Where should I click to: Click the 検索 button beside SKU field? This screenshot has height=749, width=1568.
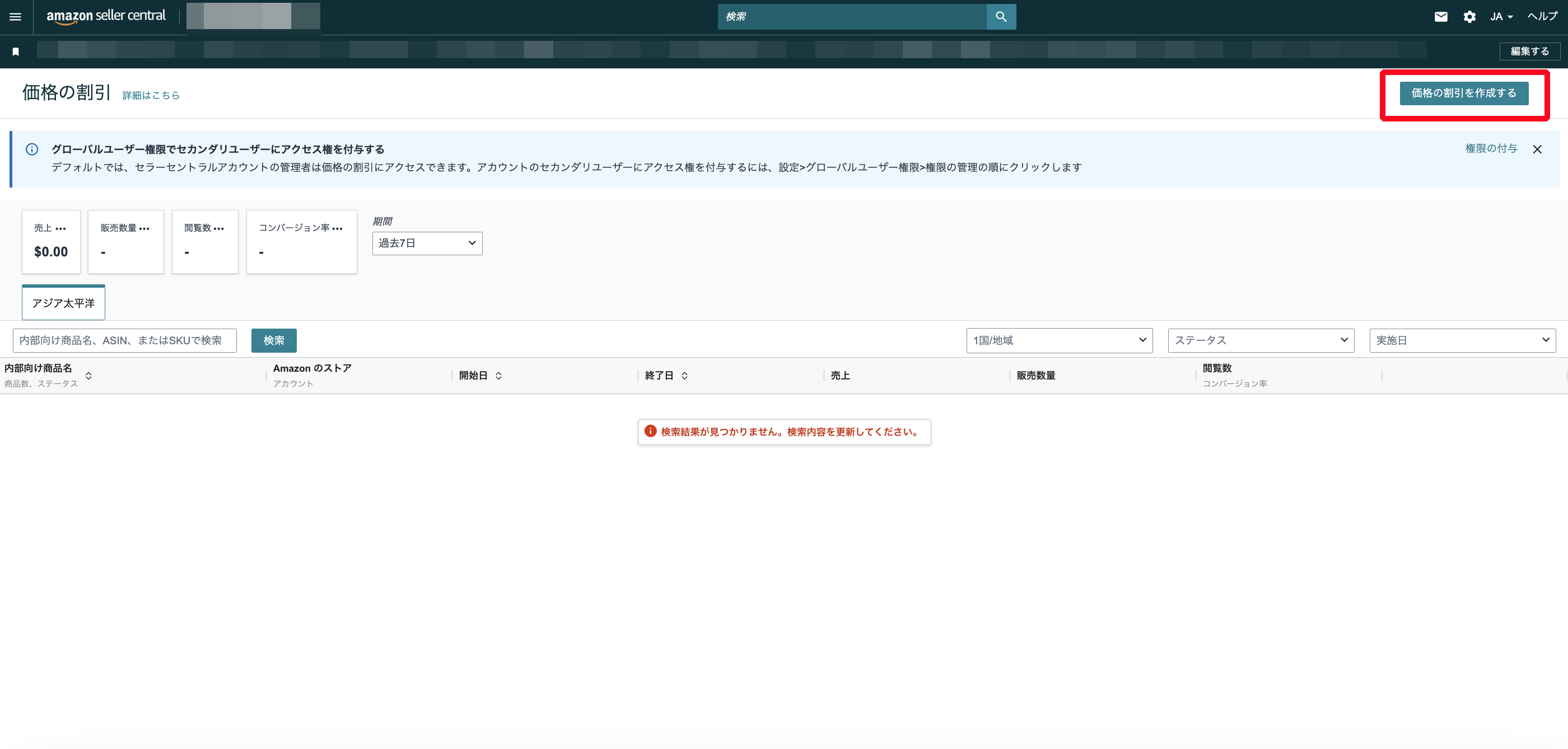click(274, 341)
